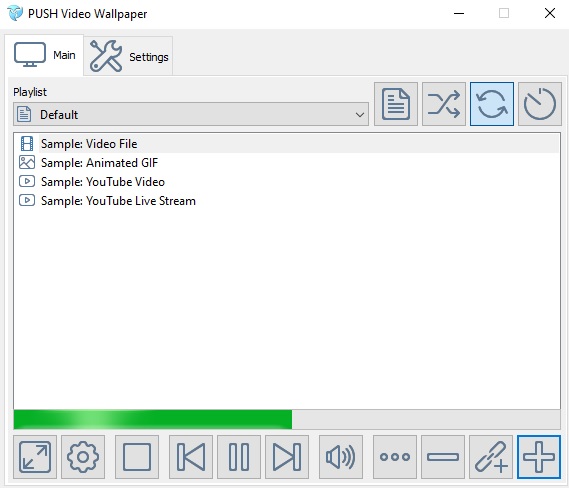Open the three-dots more options button
This screenshot has height=488, width=569.
point(395,457)
